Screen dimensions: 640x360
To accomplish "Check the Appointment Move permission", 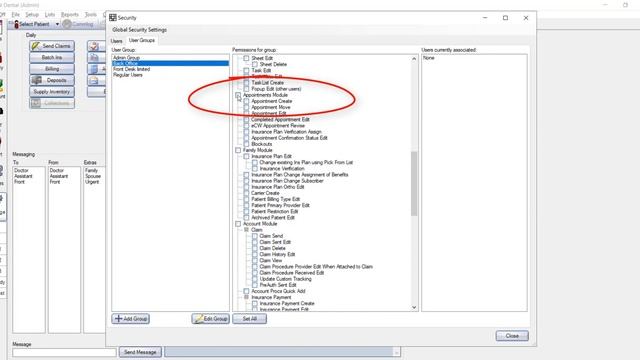I will (x=246, y=107).
